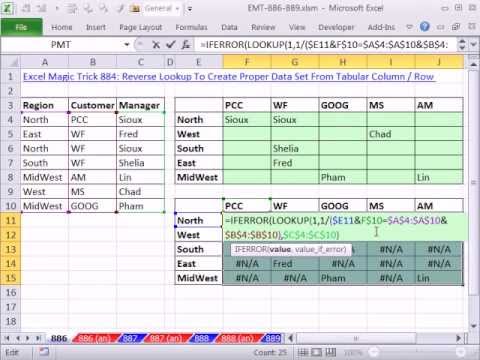Switch to the Data ribbon tab
The width and height of the screenshot is (480, 360).
[229, 27]
